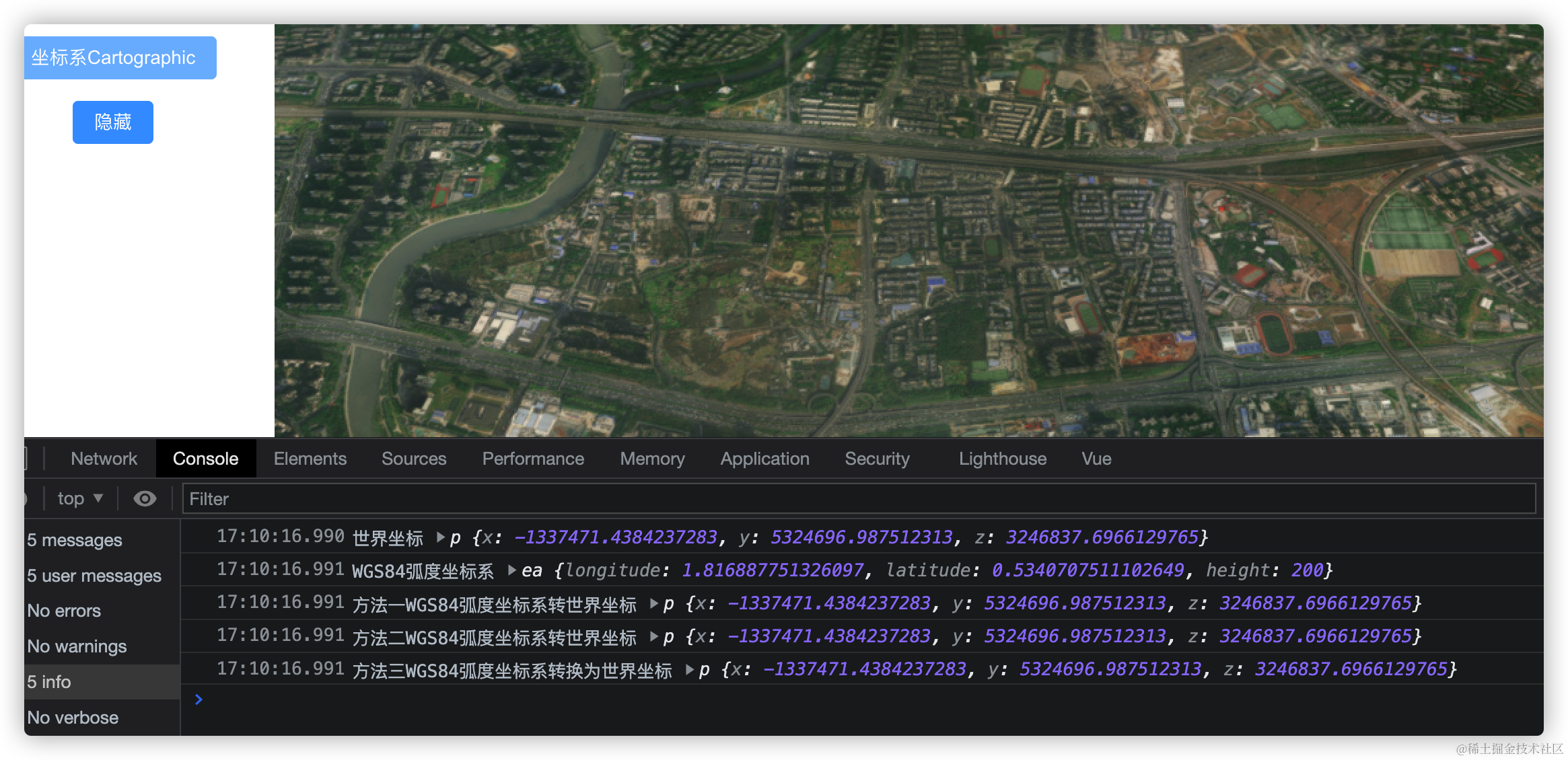Open the Lighthouse panel
The height and width of the screenshot is (760, 1568).
1002,458
